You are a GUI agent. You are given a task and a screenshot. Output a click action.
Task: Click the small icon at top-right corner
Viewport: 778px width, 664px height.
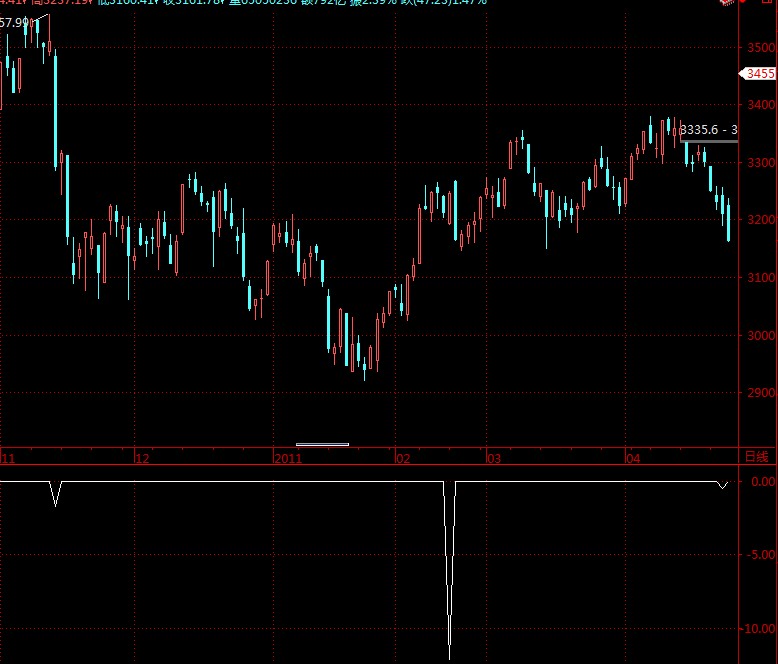click(x=725, y=4)
